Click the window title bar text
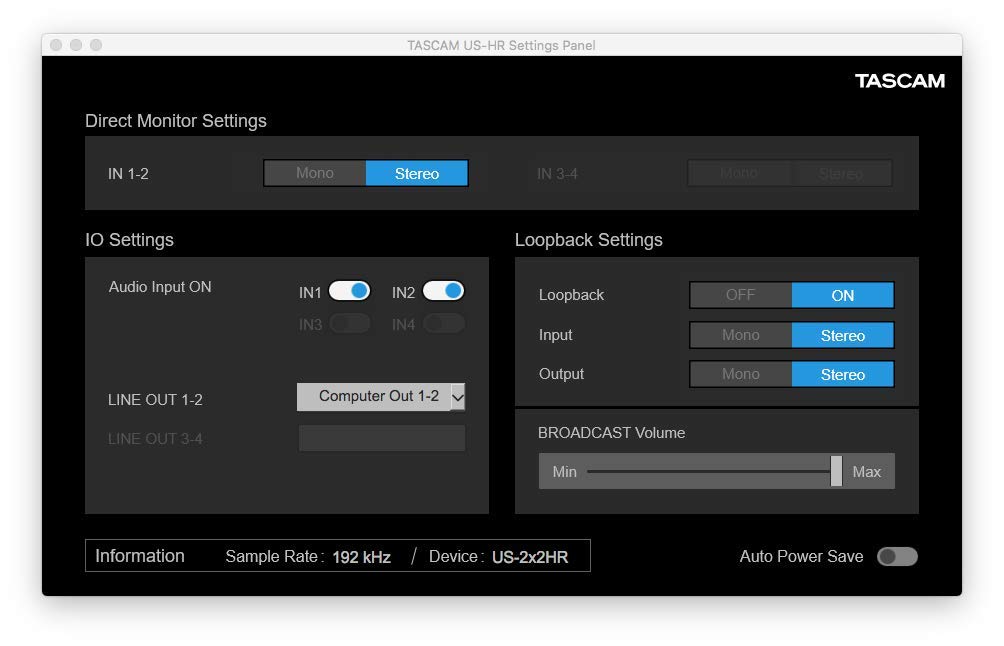 pyautogui.click(x=501, y=45)
